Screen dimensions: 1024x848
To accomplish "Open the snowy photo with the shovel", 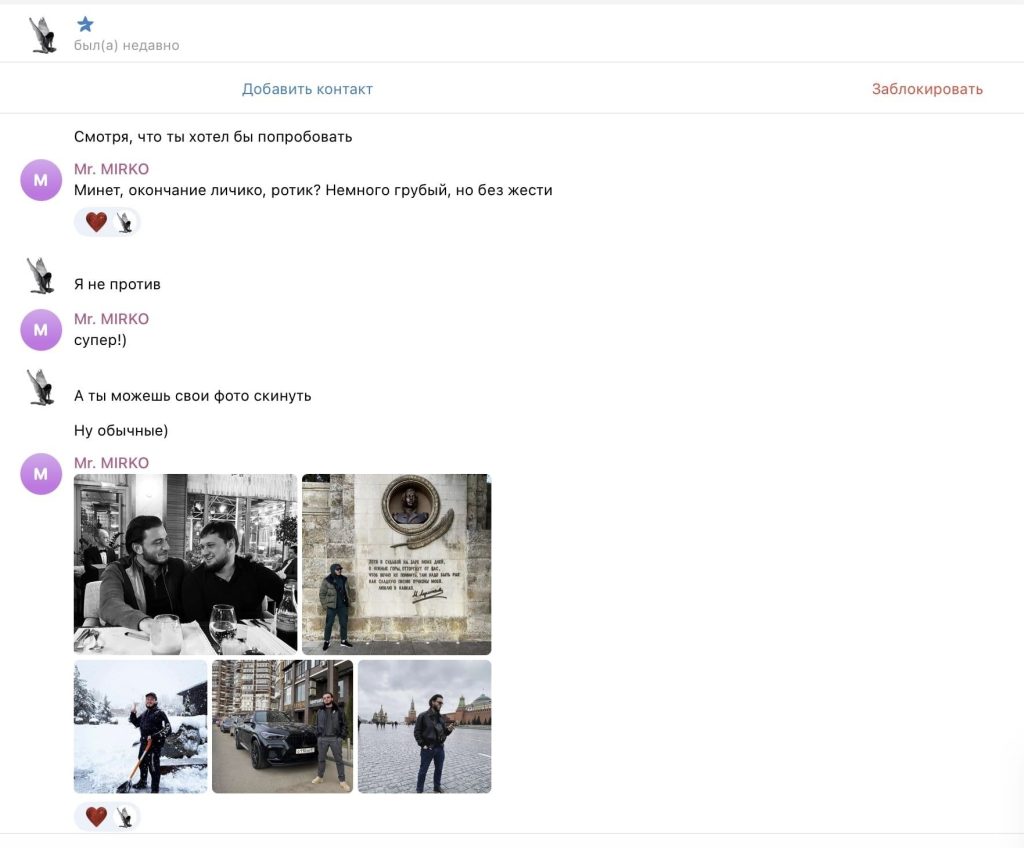I will [x=140, y=726].
